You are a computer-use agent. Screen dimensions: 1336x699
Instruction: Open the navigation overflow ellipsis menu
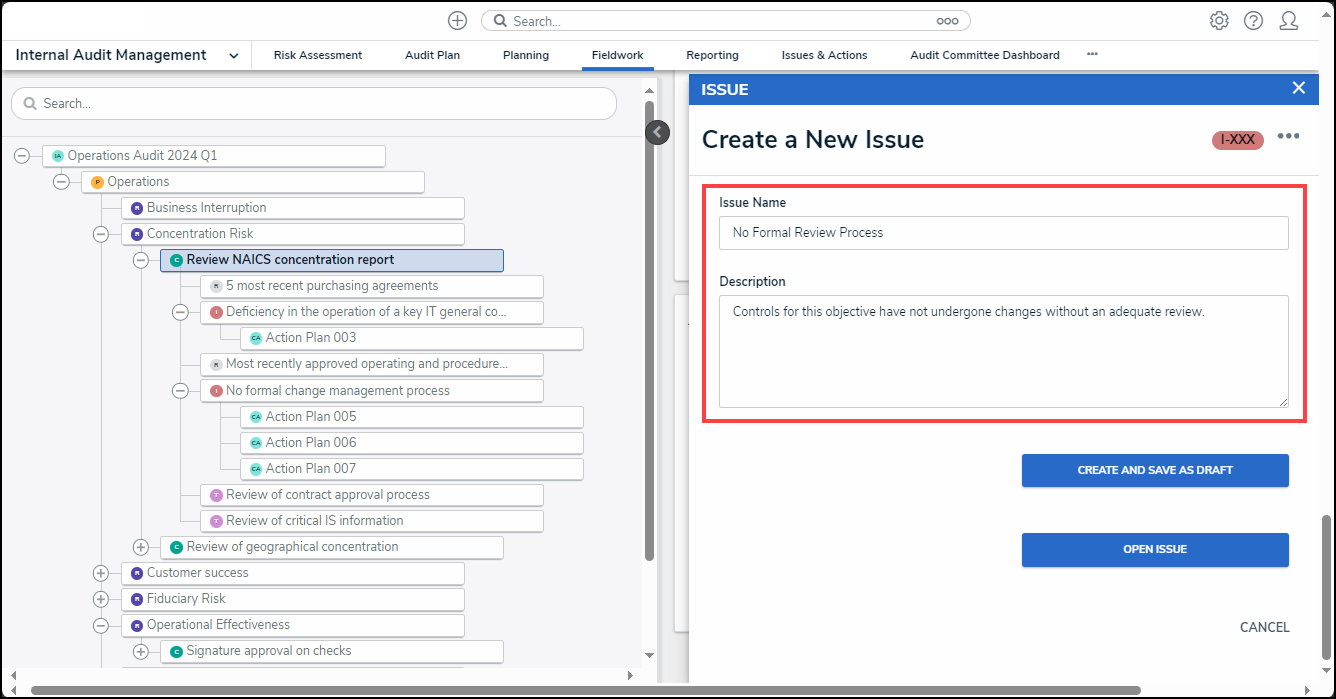(1092, 55)
